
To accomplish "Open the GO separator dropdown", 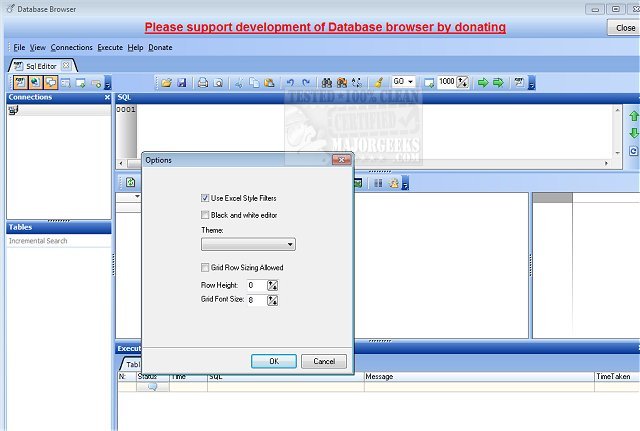I will (410, 82).
